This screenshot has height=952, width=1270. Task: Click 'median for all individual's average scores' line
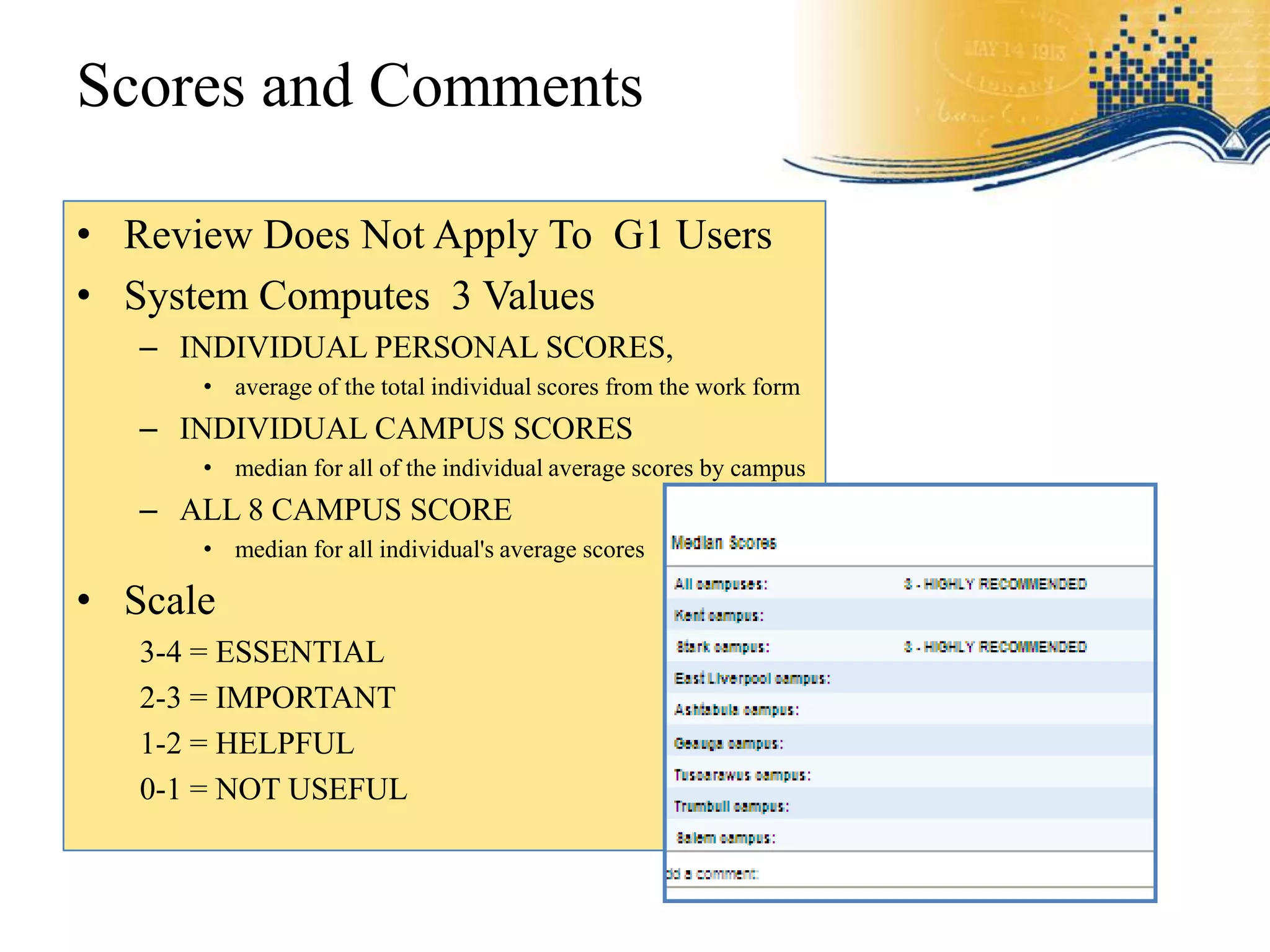(x=440, y=550)
